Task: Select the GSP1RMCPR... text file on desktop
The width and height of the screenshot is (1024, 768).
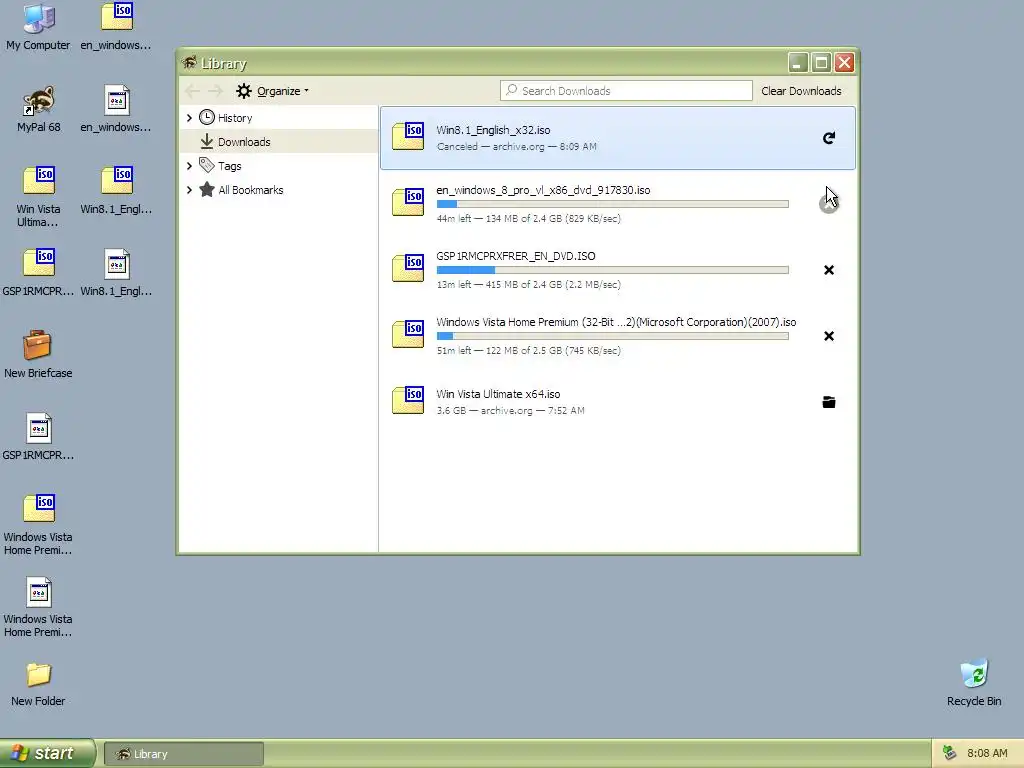Action: coord(38,436)
